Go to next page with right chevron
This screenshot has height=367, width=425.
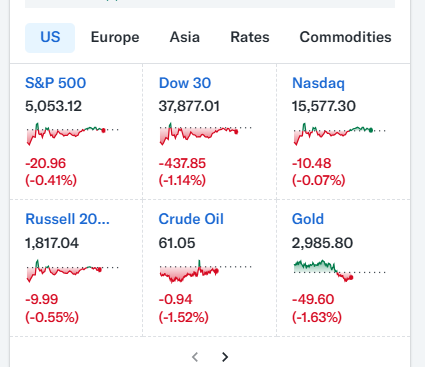click(225, 357)
